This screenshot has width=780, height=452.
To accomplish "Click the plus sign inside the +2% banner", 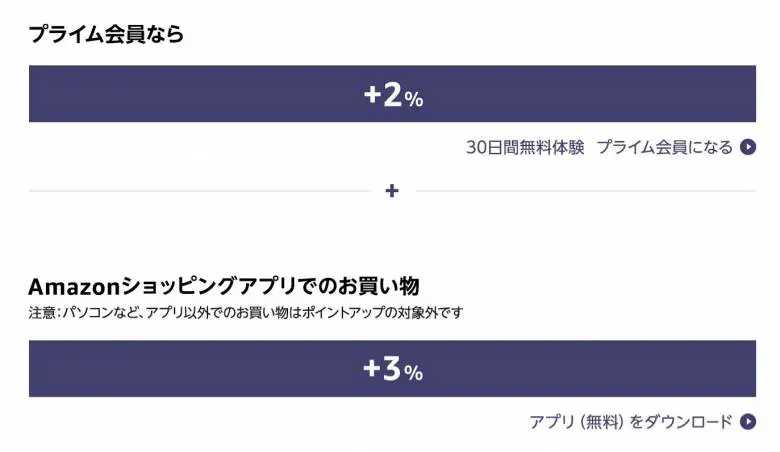I will (x=372, y=94).
